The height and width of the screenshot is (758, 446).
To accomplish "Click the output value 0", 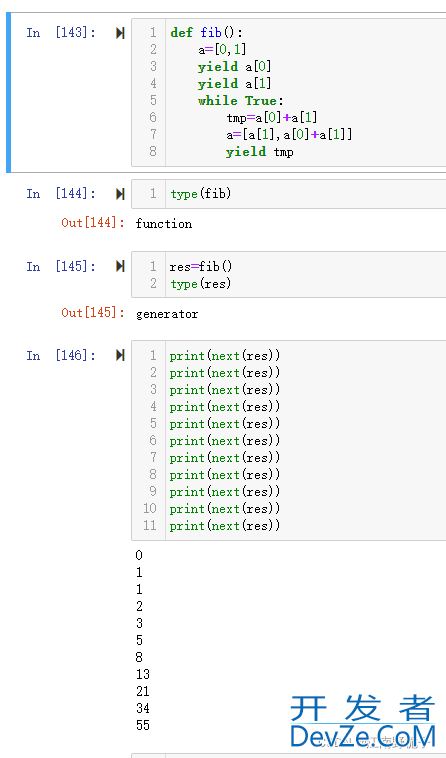I will coord(139,555).
